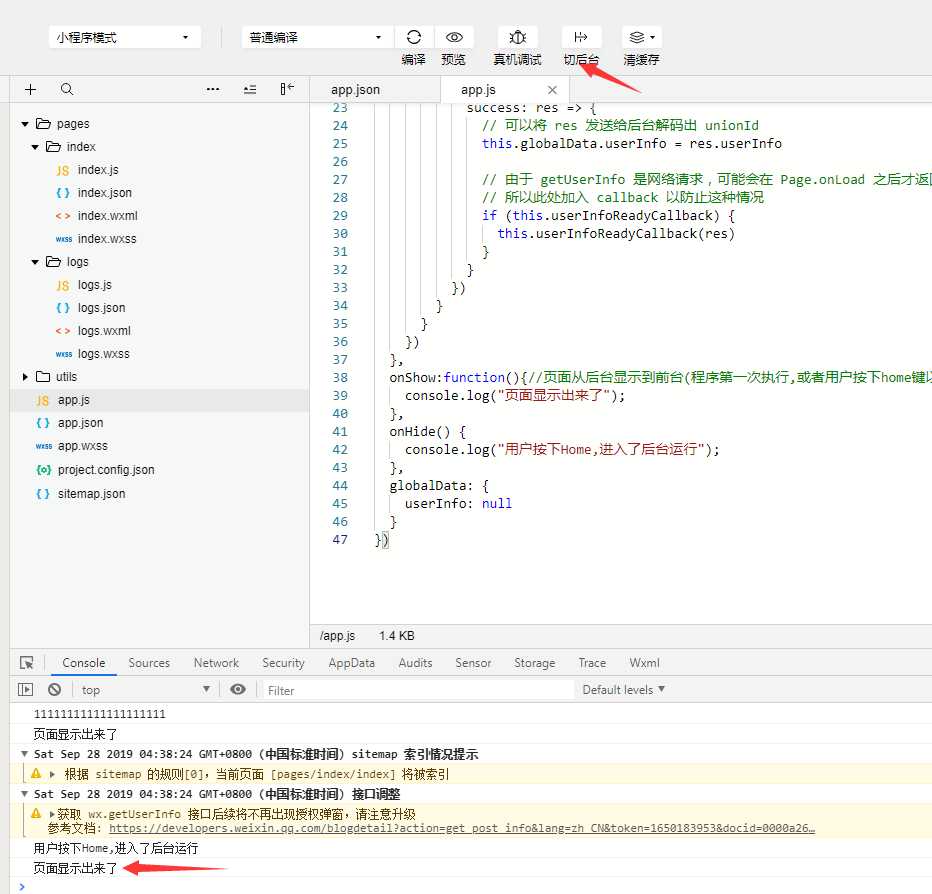Open app.json in the file tree
The image size is (932, 894).
point(80,423)
